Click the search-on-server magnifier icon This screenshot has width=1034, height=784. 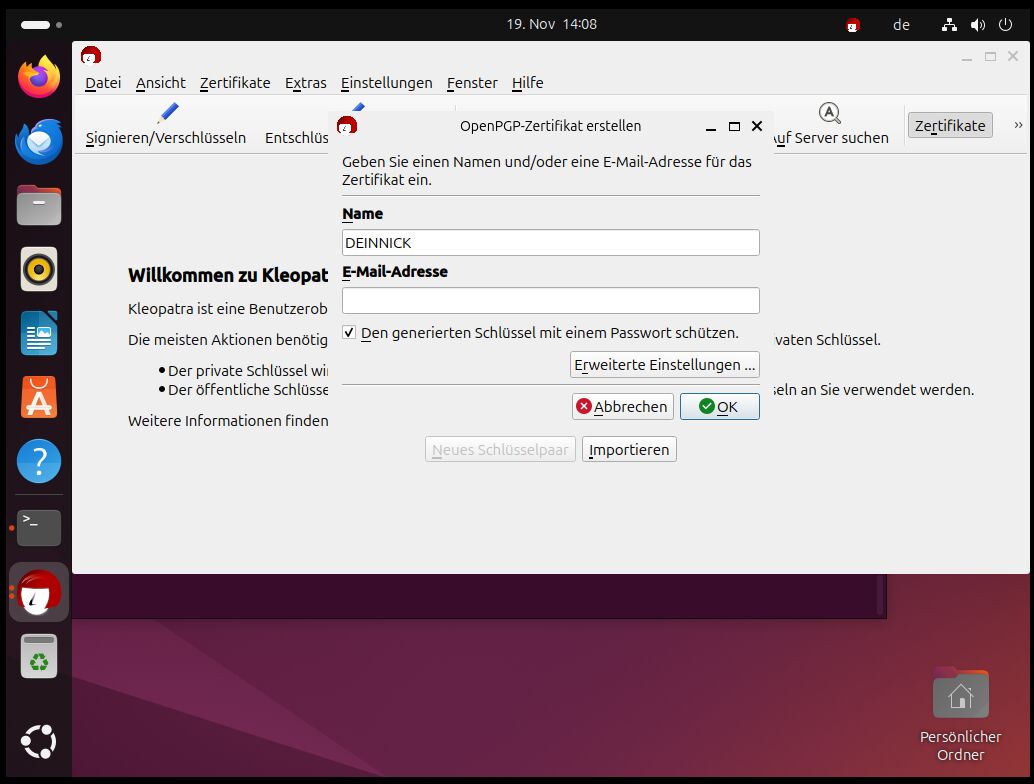tap(829, 113)
